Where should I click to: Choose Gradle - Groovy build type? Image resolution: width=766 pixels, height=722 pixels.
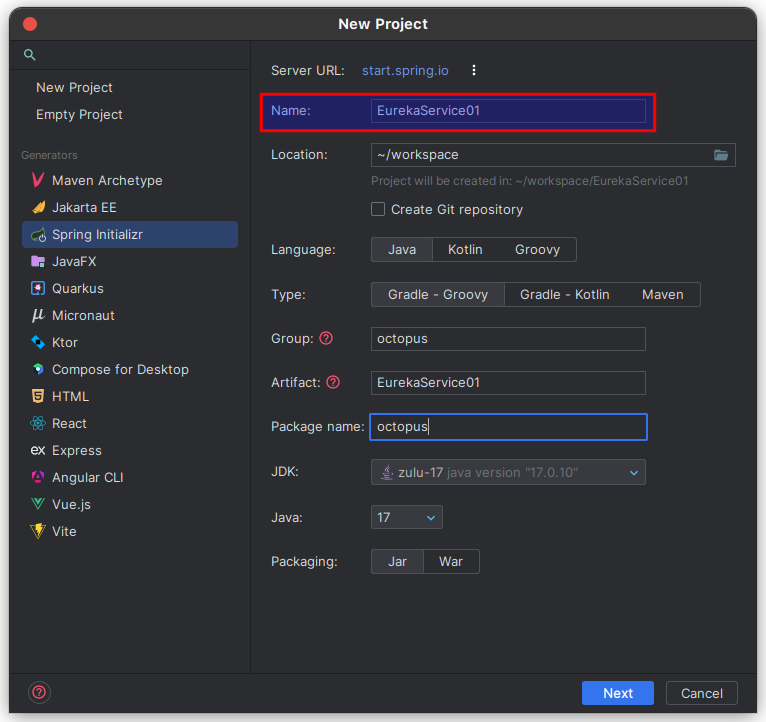(438, 295)
